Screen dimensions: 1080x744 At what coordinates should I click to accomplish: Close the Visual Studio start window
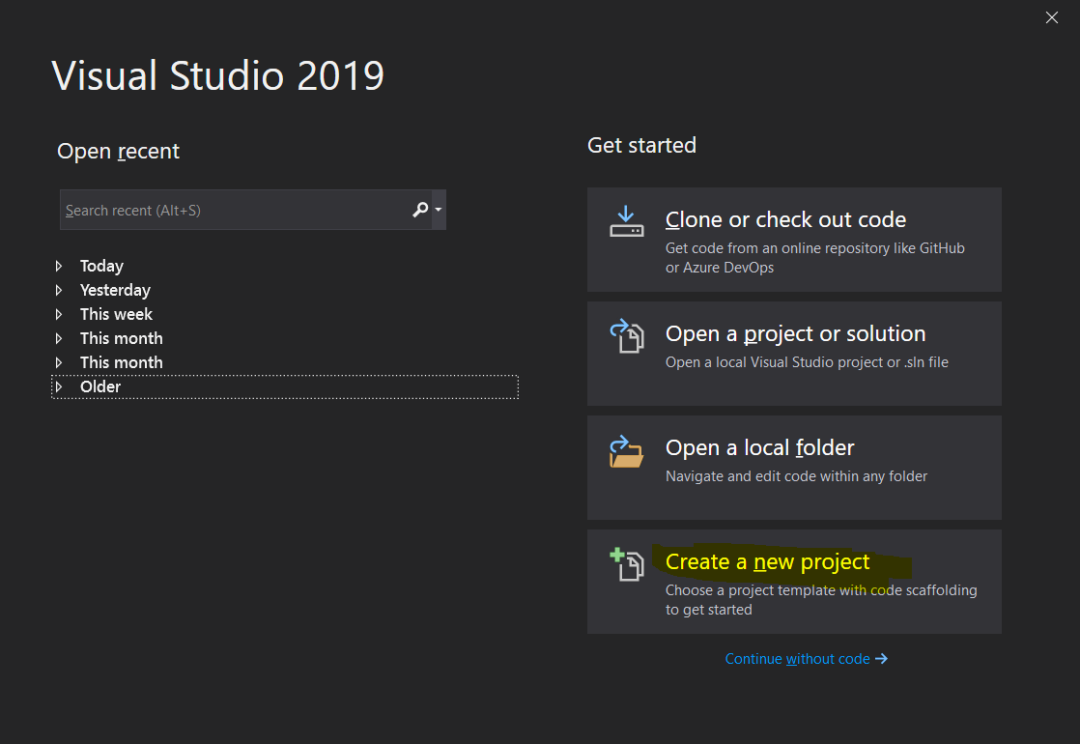(1051, 18)
